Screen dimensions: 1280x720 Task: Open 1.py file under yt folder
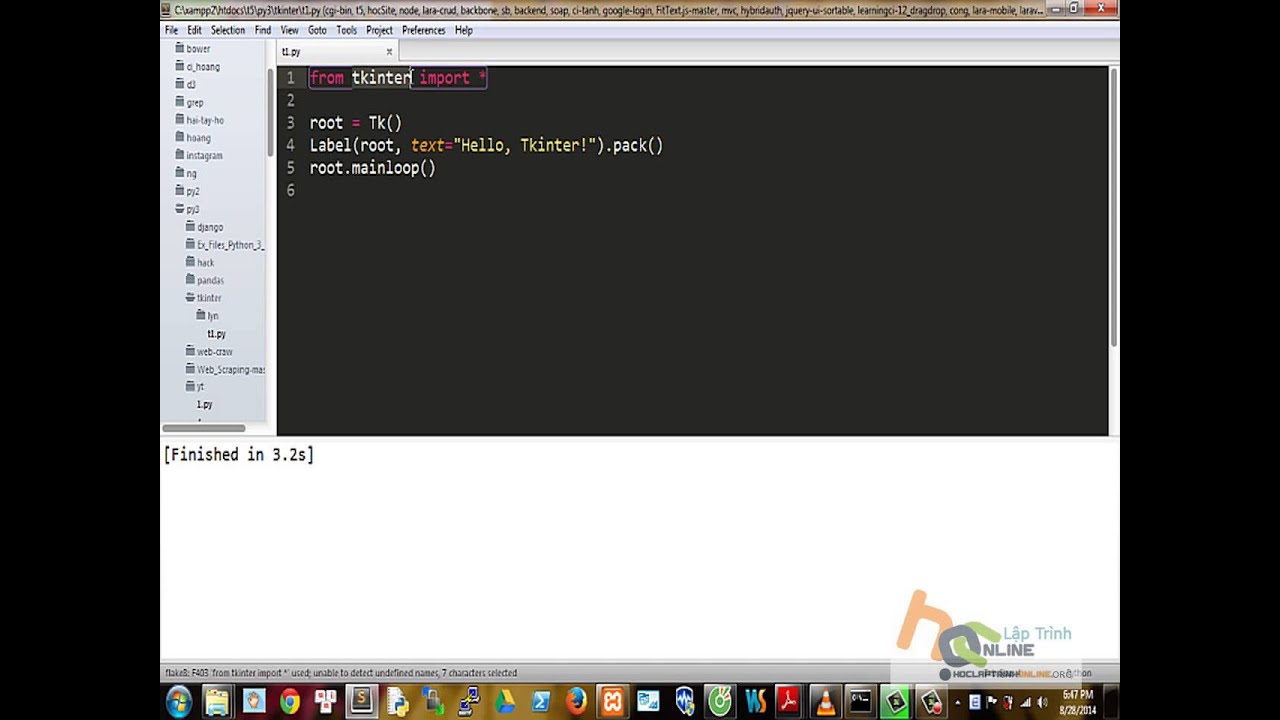(204, 405)
